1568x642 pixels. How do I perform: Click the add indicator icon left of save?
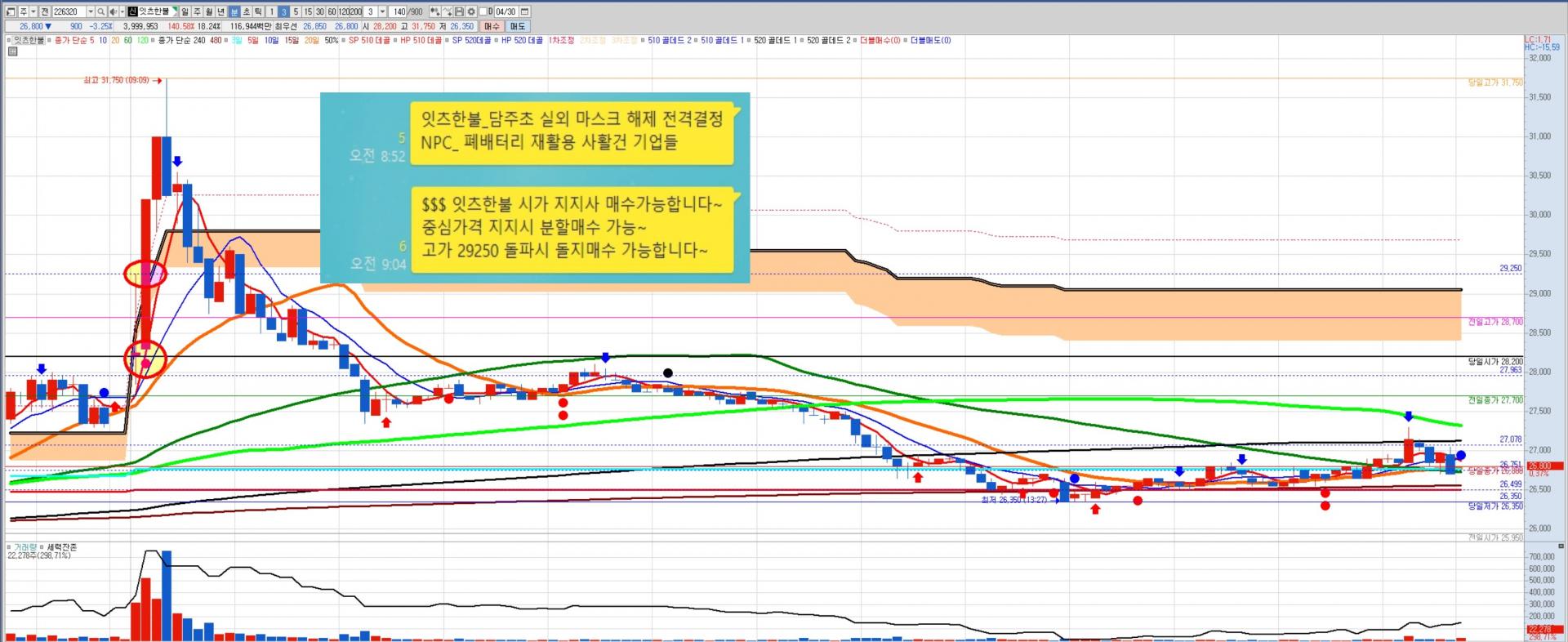coord(435,12)
